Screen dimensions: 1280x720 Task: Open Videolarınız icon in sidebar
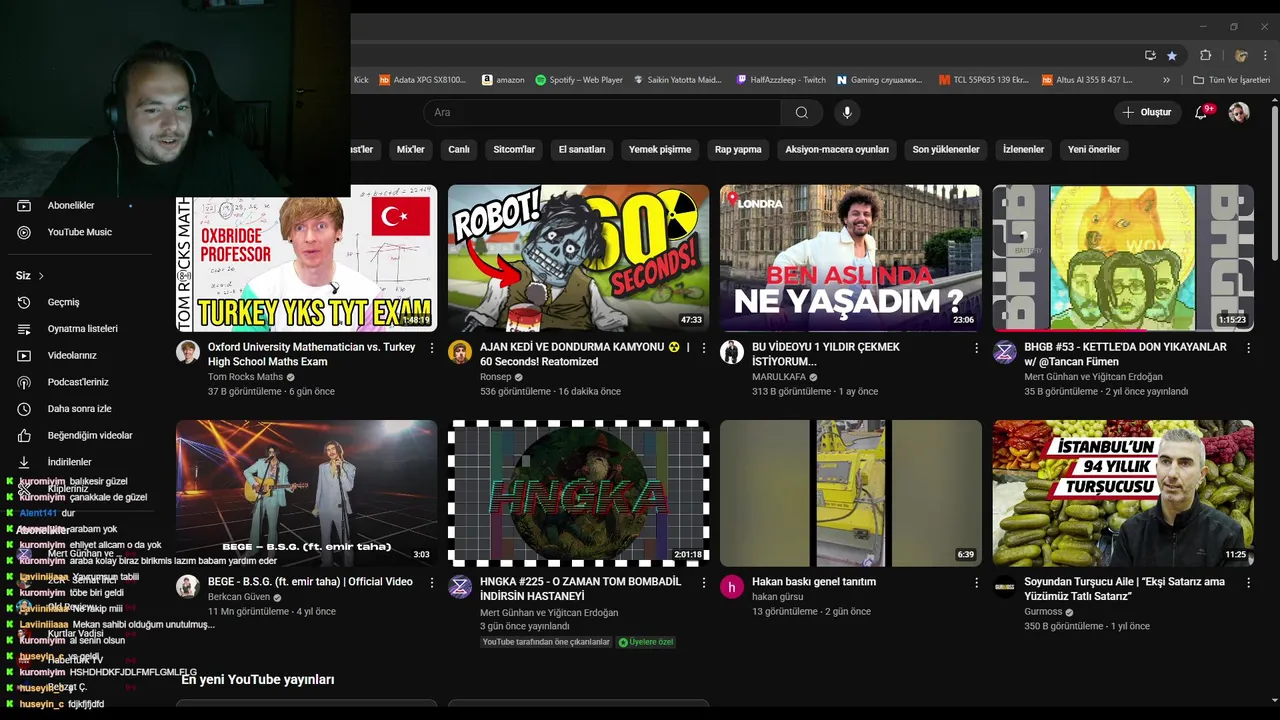24,355
